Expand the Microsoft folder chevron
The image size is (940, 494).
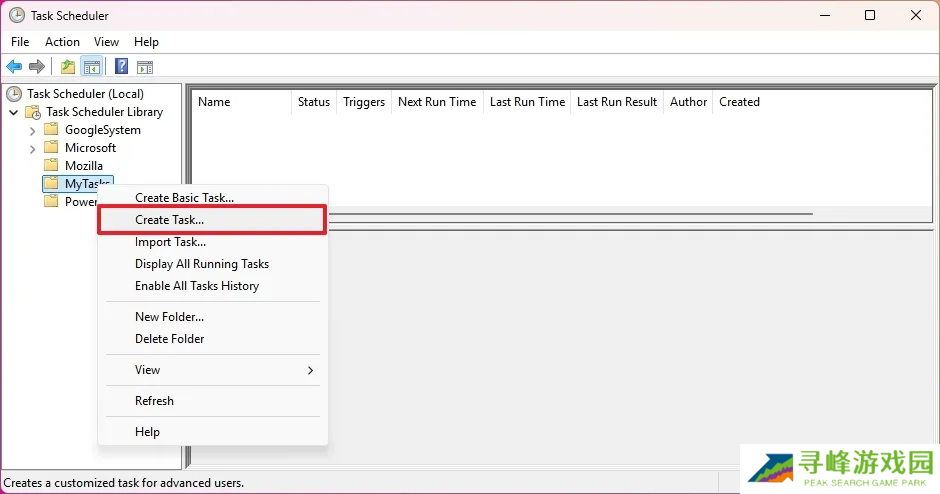pos(32,148)
